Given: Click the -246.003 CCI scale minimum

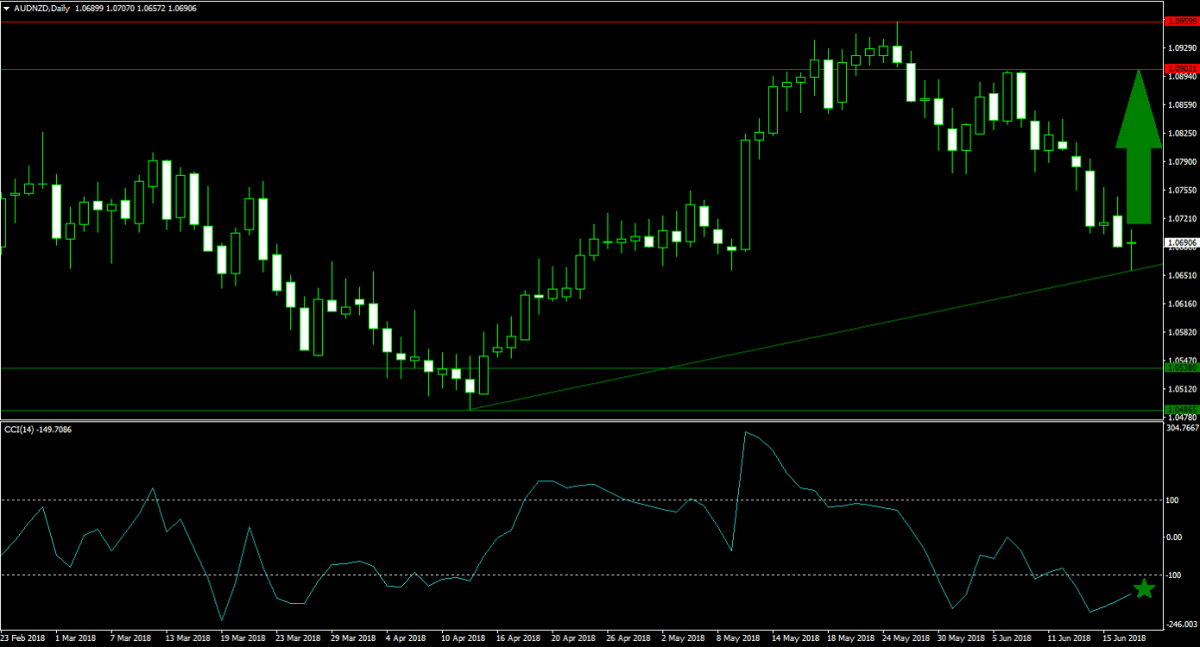Looking at the screenshot, I should pos(1182,622).
